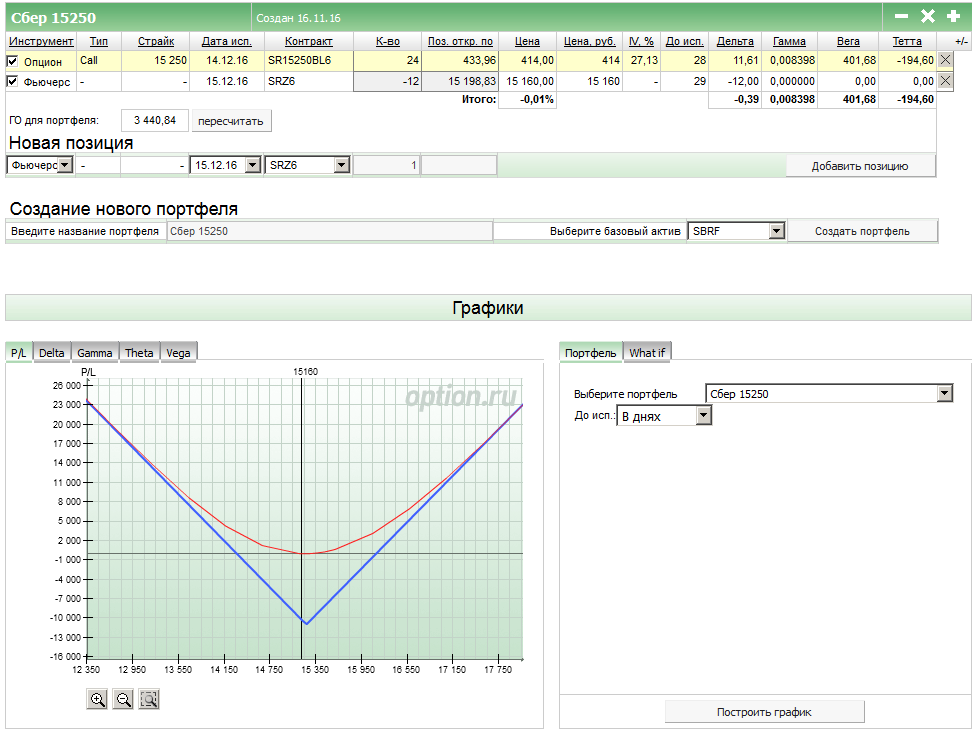Click the minus icon in portfolio header
Viewport: 977px width, 734px height.
(x=901, y=16)
